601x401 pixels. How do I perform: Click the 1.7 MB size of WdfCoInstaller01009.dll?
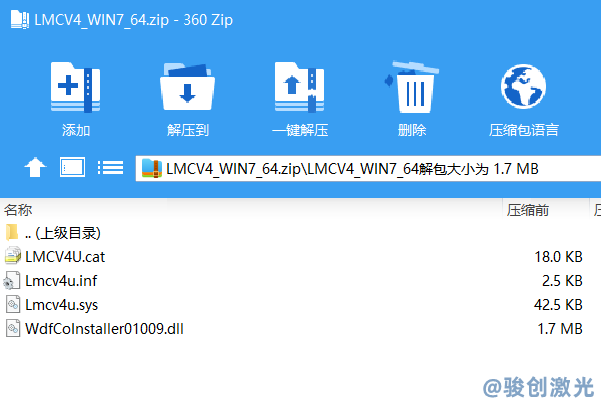click(560, 329)
